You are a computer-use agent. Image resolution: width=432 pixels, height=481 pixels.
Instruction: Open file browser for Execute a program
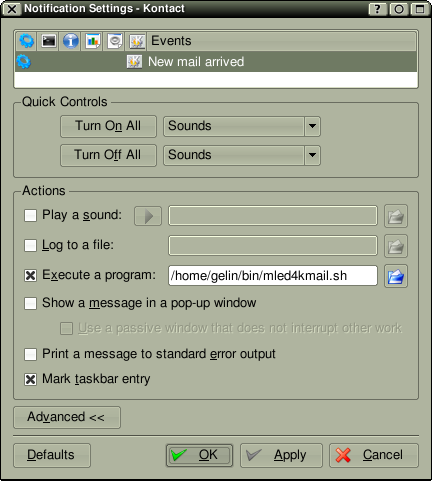[396, 276]
